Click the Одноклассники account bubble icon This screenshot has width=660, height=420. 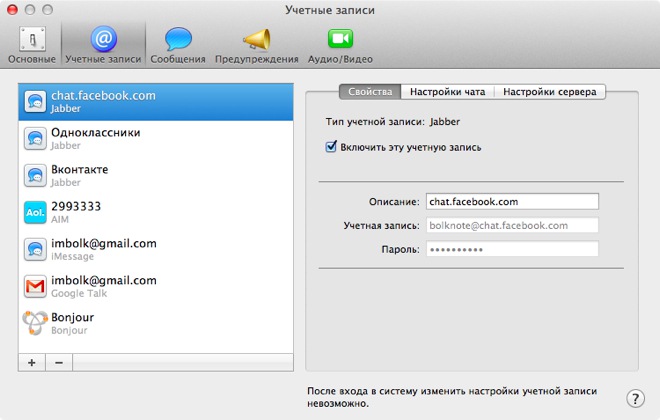[35, 138]
